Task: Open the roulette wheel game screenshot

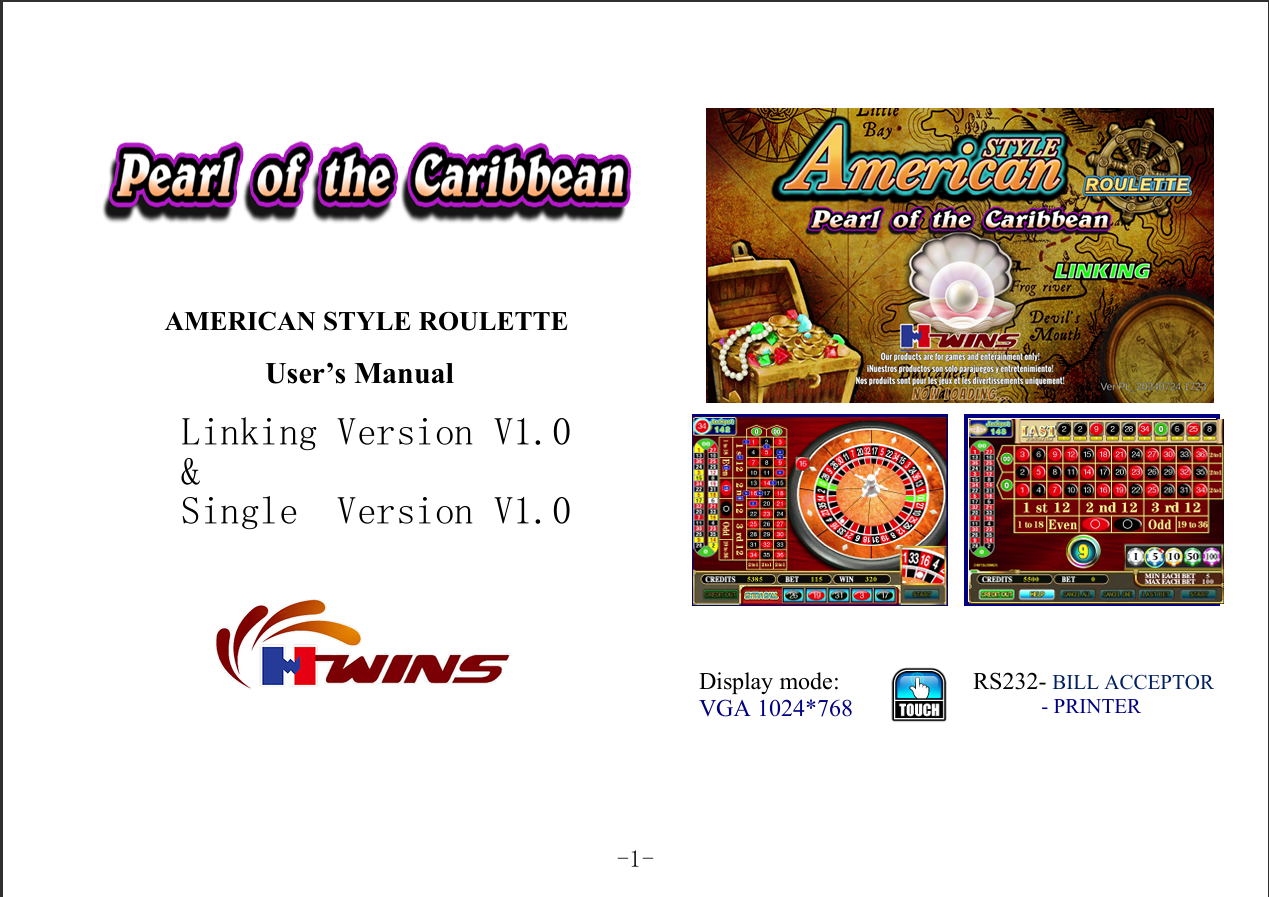Action: (820, 510)
